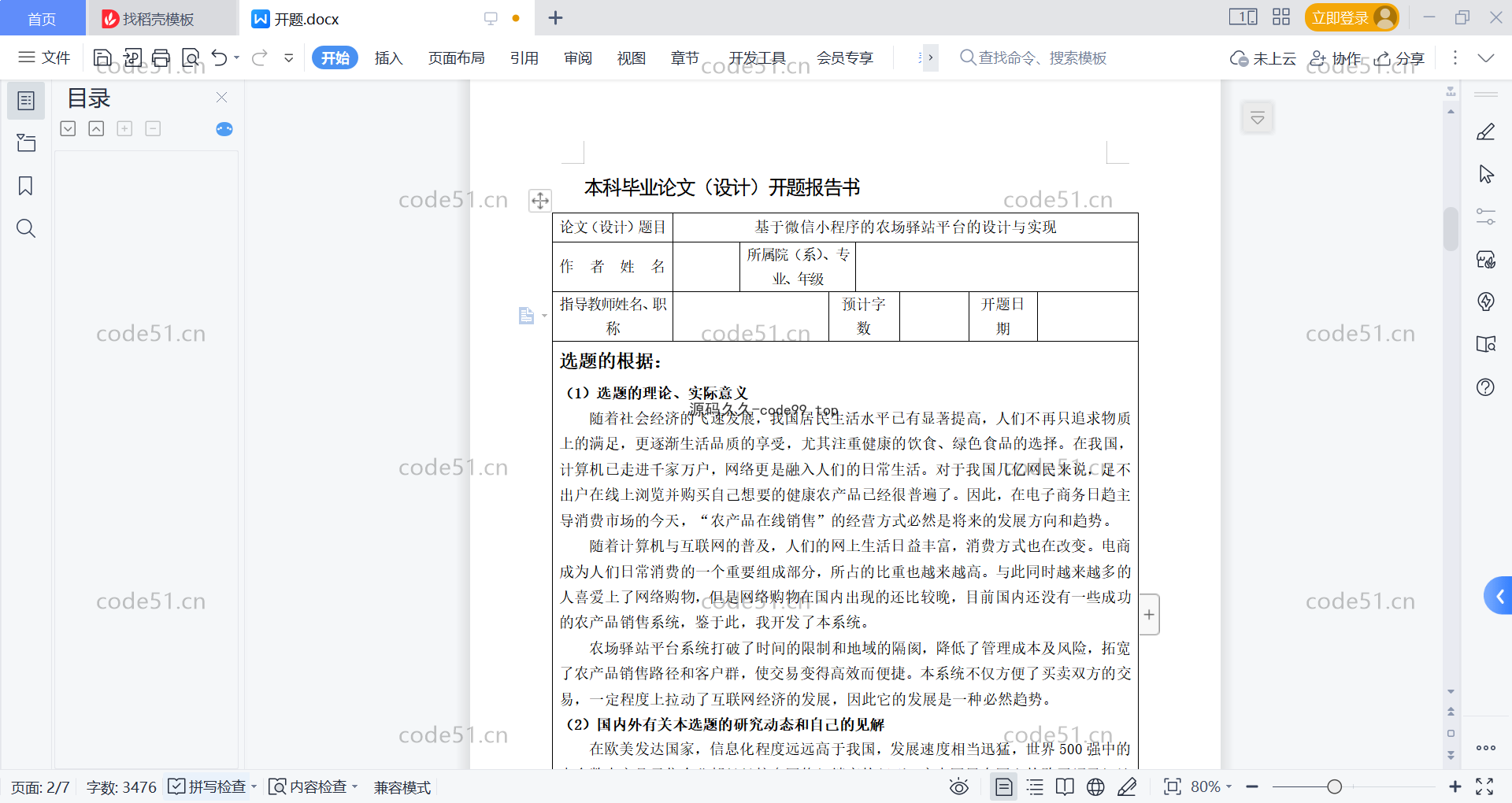This screenshot has width=1512, height=803.
Task: Click the blue smart outline icon in 目录
Action: coord(224,128)
